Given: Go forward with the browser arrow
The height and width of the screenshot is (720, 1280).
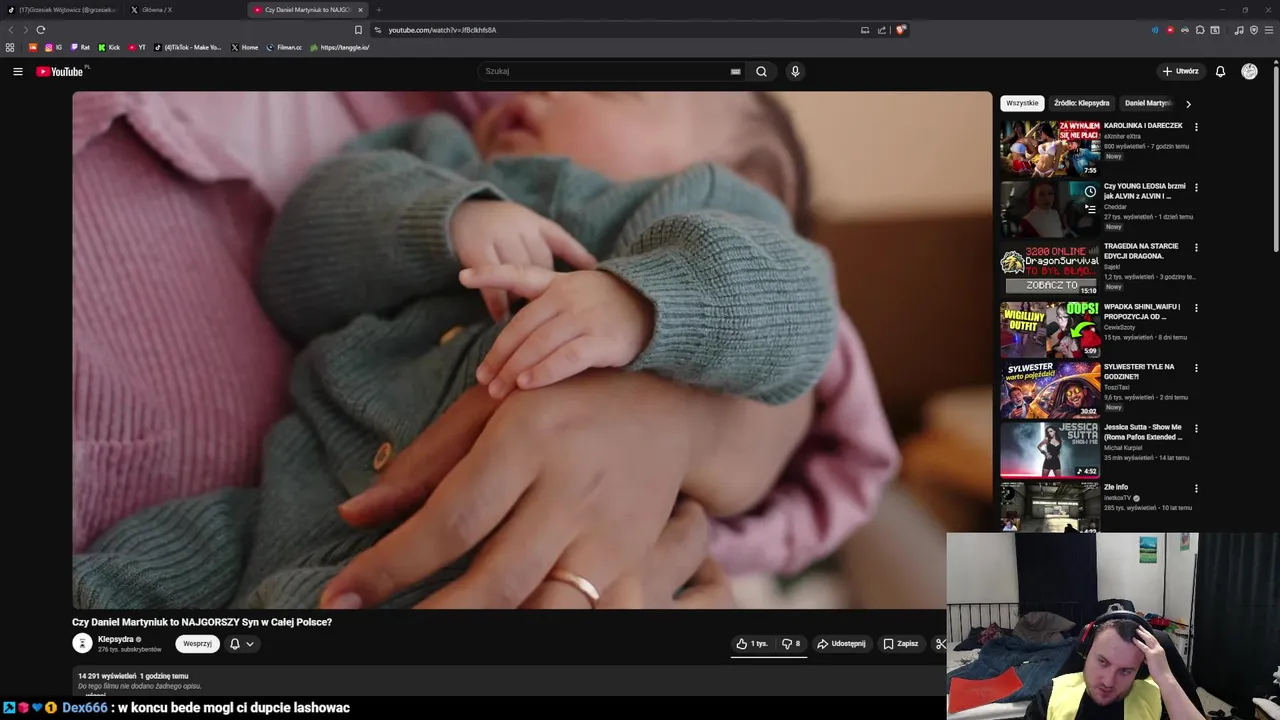Looking at the screenshot, I should pos(26,30).
